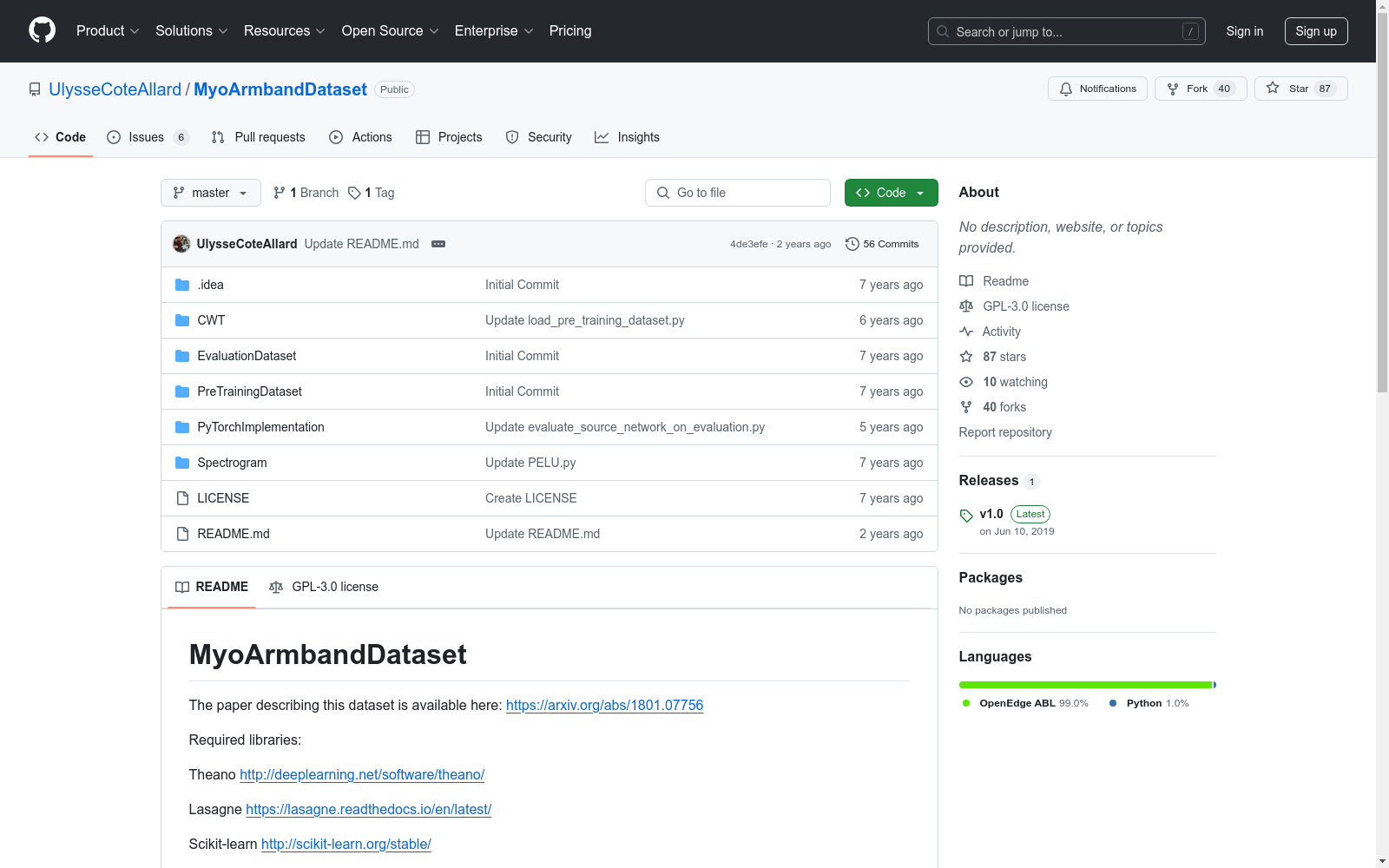
Task: Click the book icon next to Readme in About
Action: point(966,281)
